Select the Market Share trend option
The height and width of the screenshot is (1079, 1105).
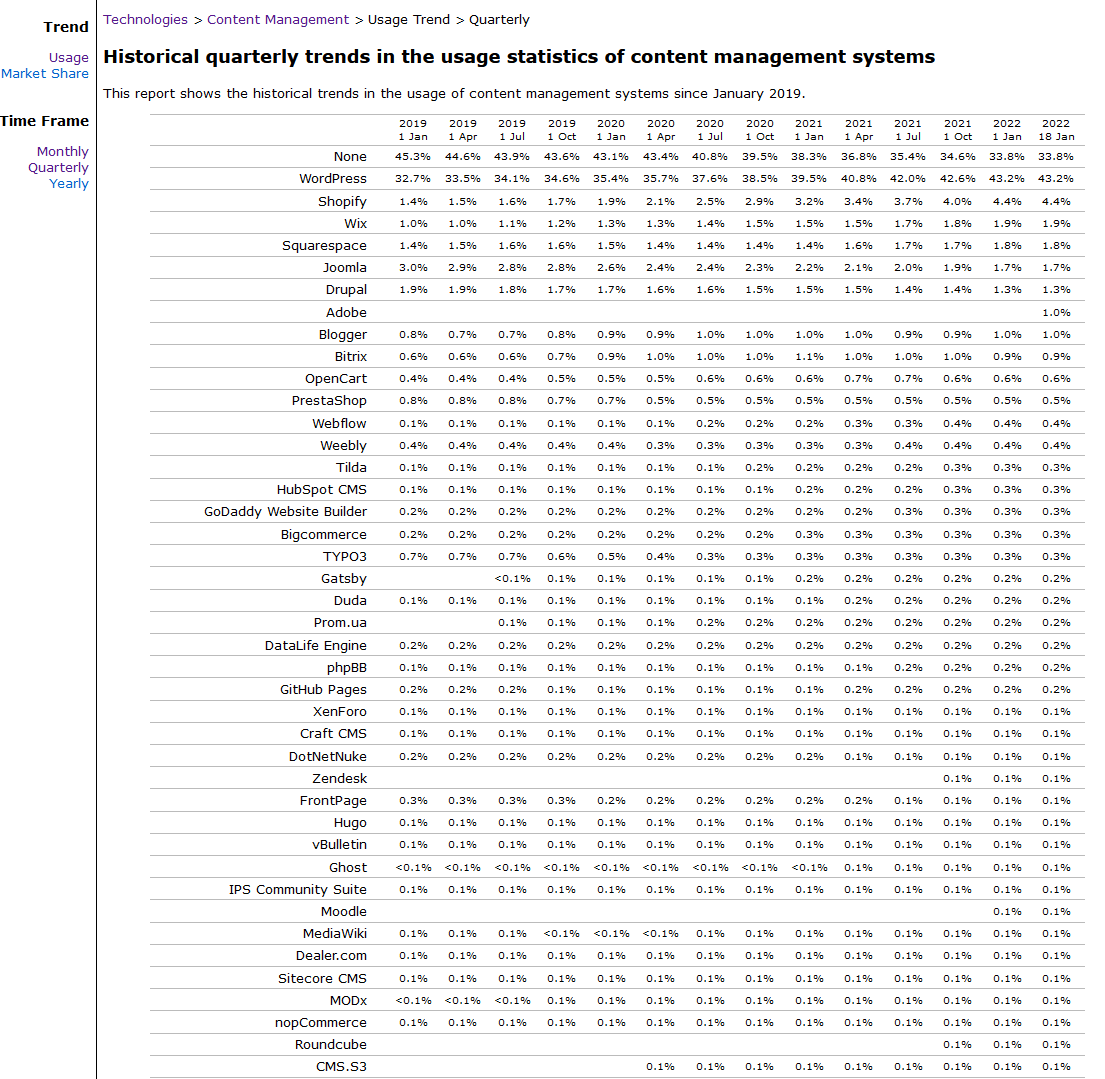coord(45,73)
